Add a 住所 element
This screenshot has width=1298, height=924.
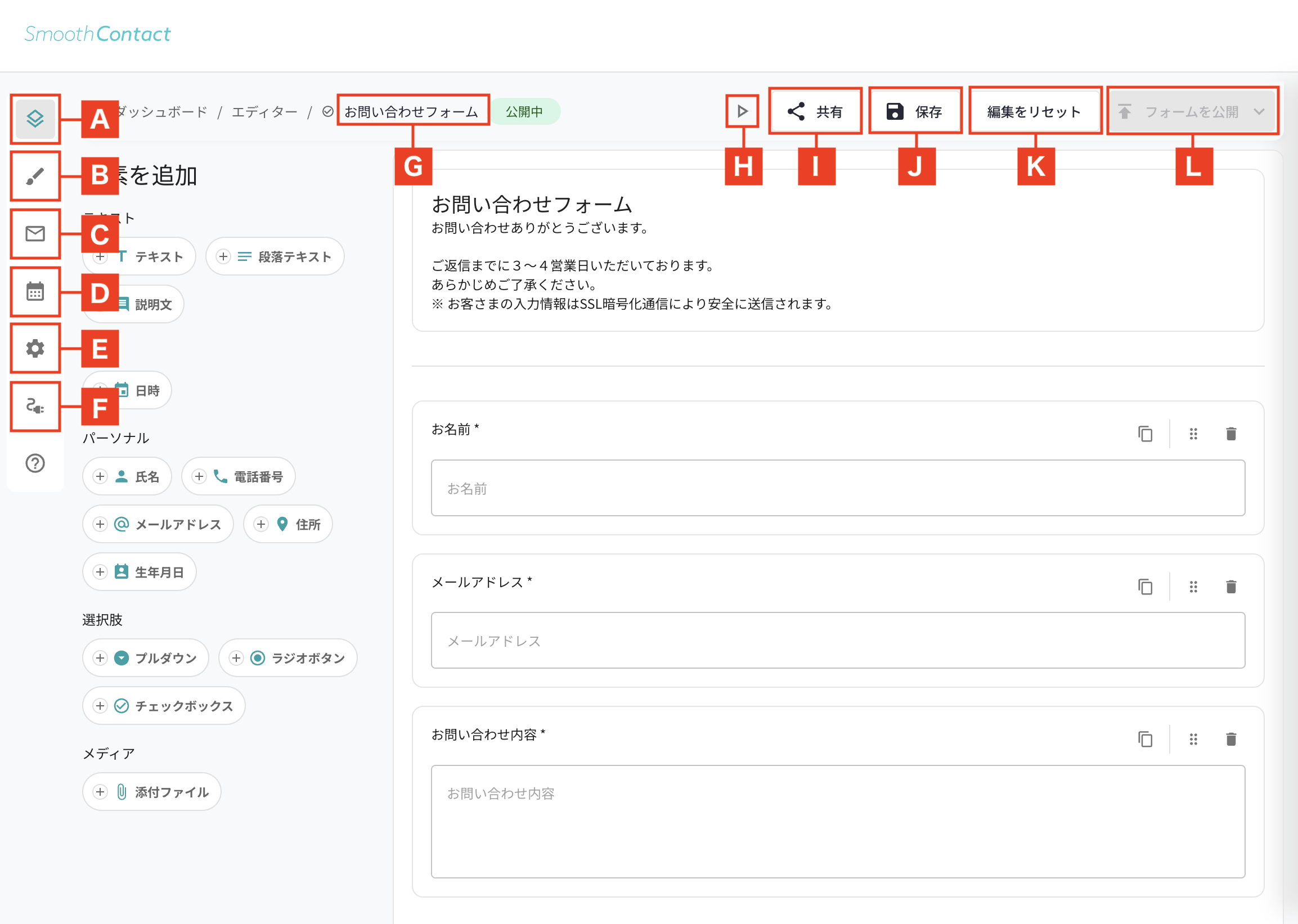coord(288,524)
